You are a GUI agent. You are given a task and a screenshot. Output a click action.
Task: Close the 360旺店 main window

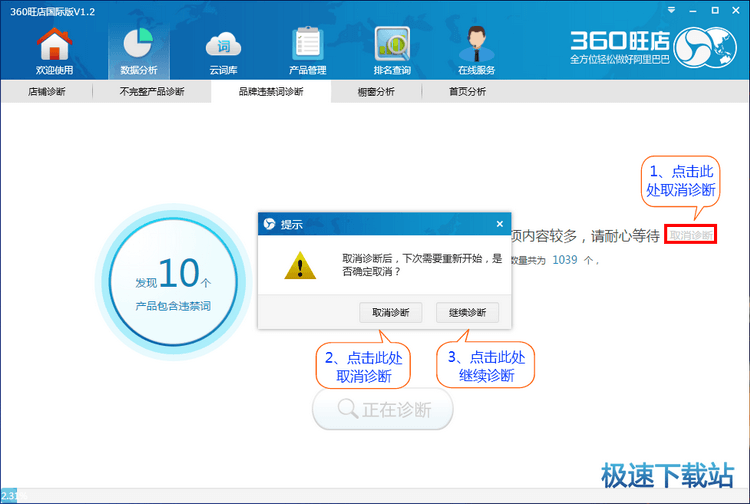(x=736, y=10)
